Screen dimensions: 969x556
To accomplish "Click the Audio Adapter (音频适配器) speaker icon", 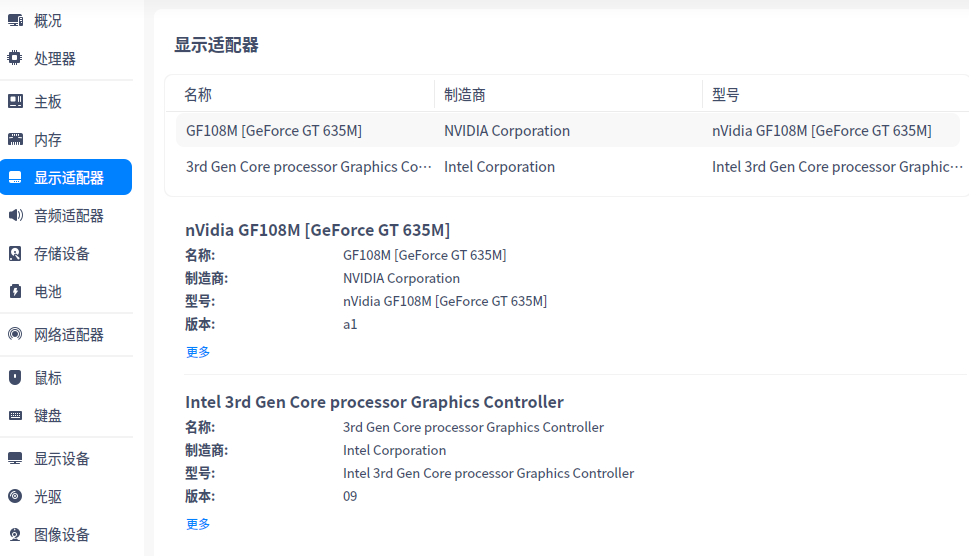I will pos(15,216).
